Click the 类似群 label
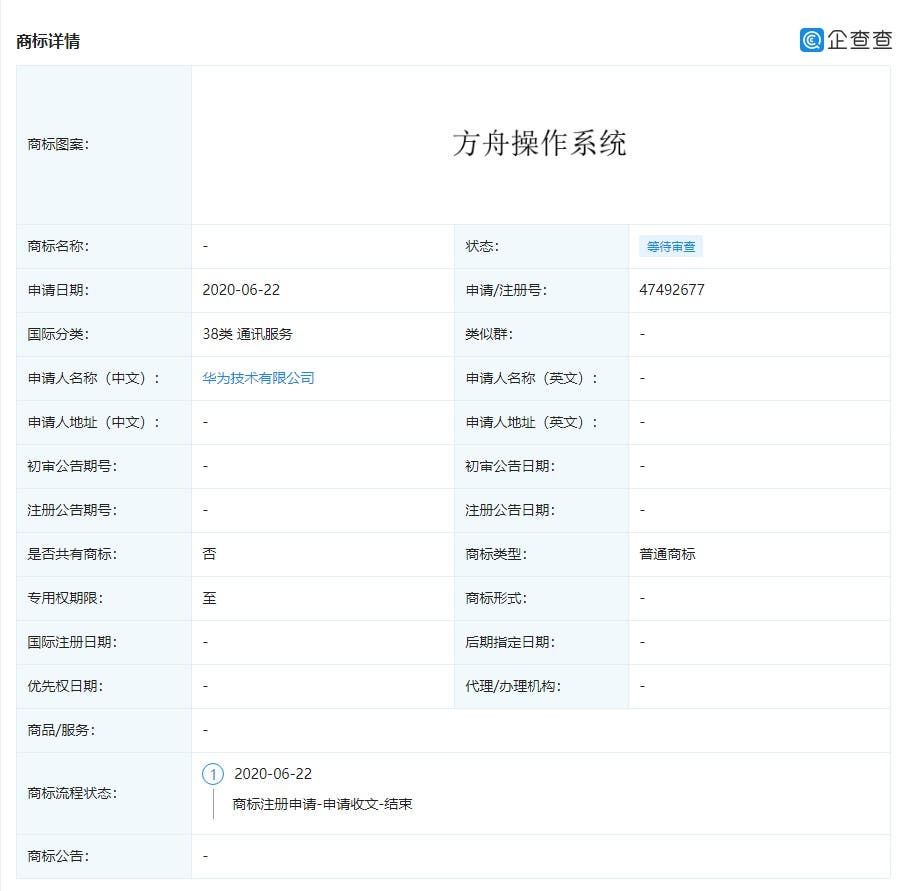This screenshot has width=907, height=891. click(489, 334)
